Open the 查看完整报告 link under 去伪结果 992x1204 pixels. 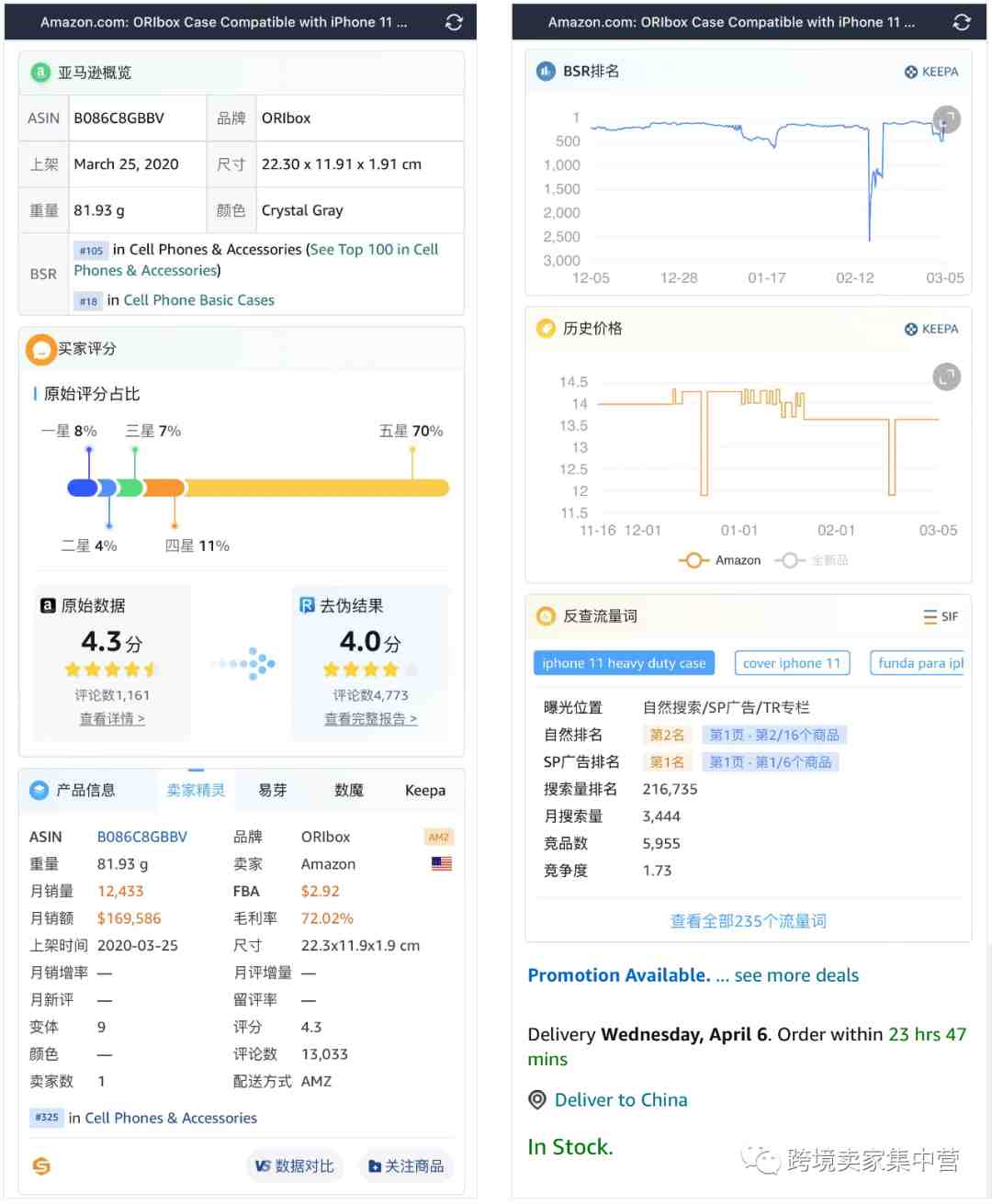click(x=371, y=719)
